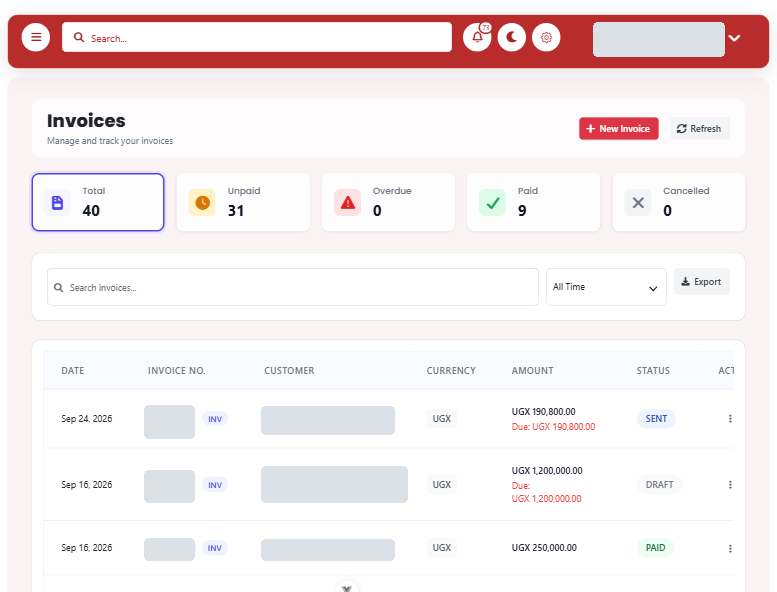Click Due: UGX 190,800.00 text
Image resolution: width=777 pixels, height=592 pixels.
click(554, 427)
